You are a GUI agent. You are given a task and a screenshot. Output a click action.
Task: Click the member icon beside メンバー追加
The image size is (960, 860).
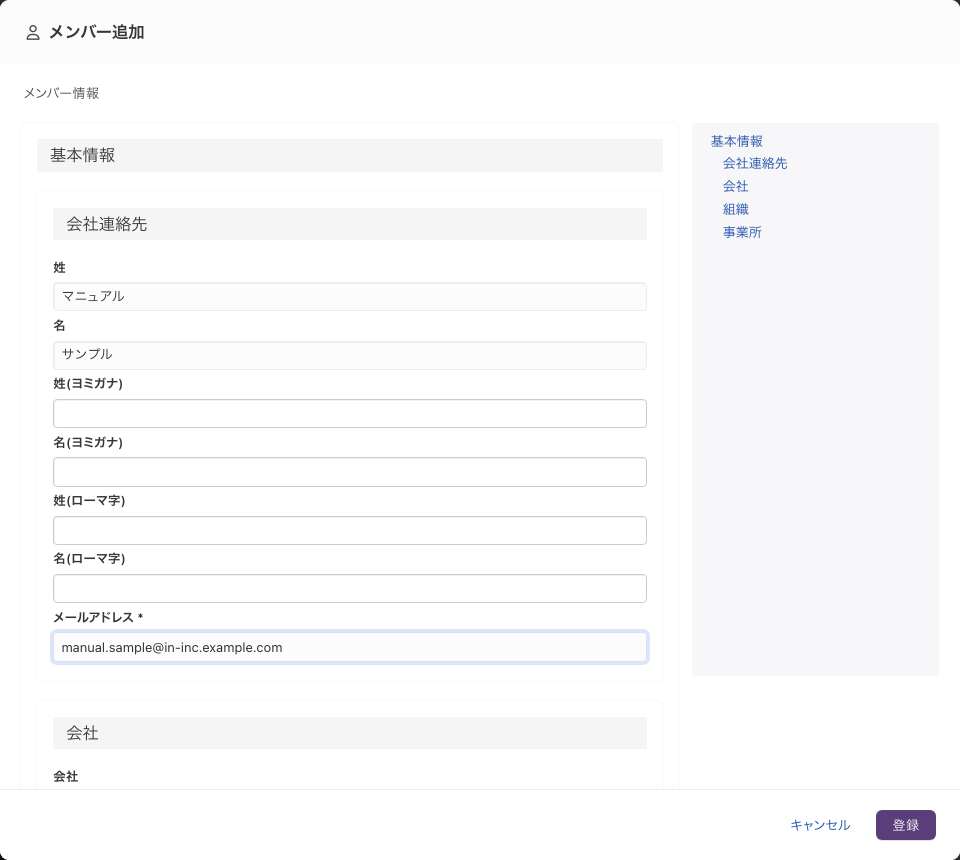coord(33,32)
